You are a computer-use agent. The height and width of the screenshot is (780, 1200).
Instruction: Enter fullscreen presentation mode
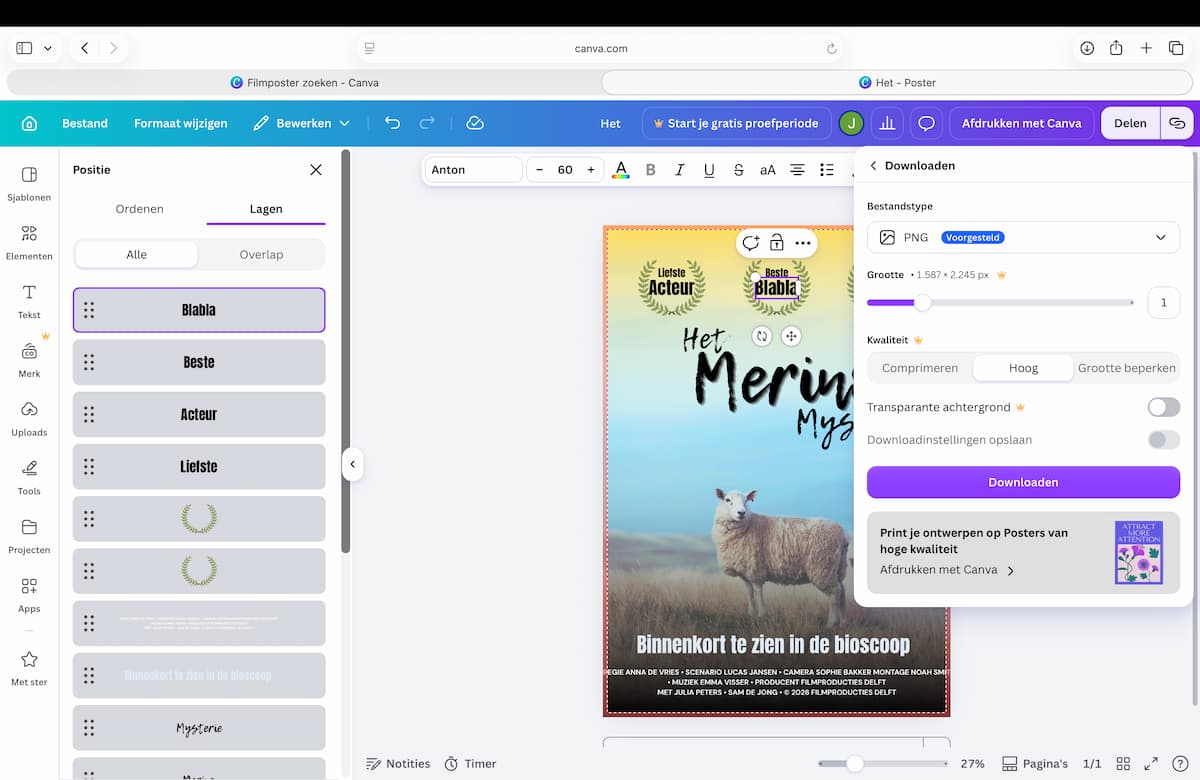click(1151, 763)
